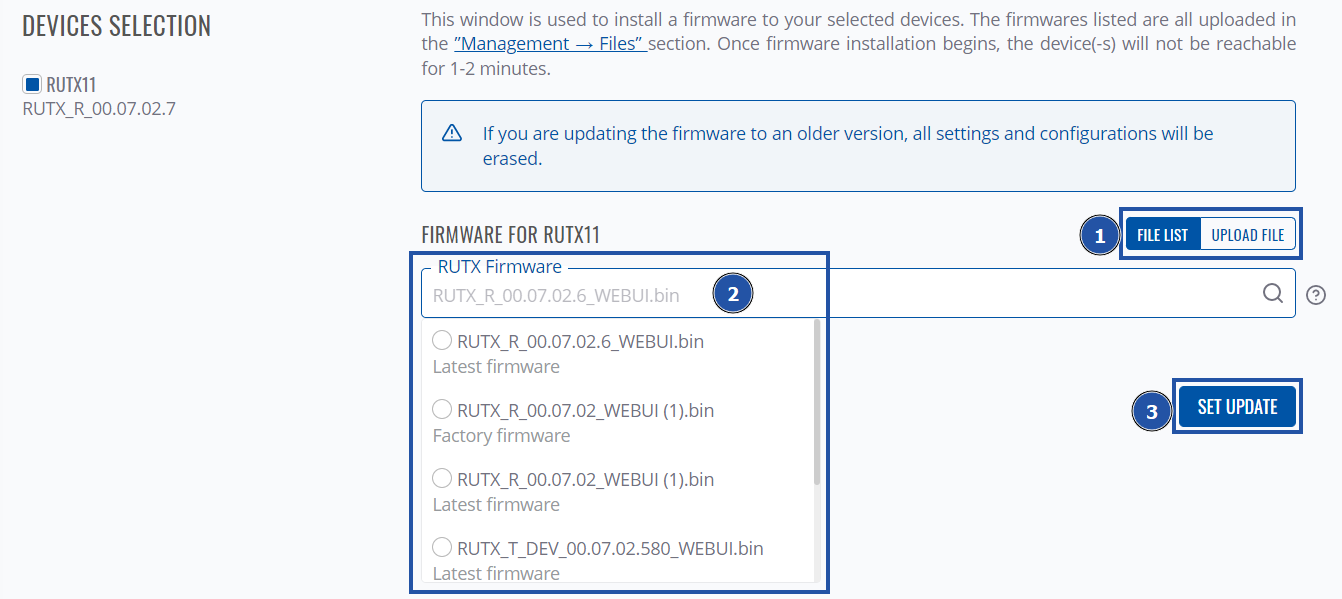Click the numbered step badge 1
Image resolution: width=1342 pixels, height=599 pixels.
(1100, 236)
